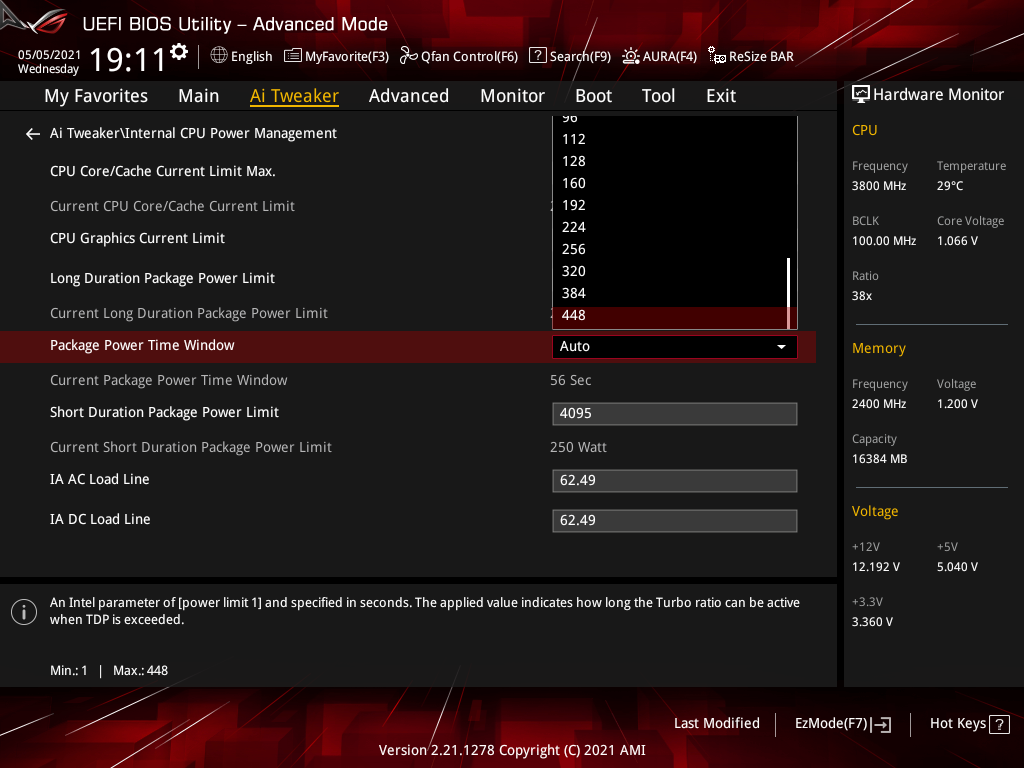Viewport: 1024px width, 768px height.
Task: Open the Advanced tab
Action: 409,96
